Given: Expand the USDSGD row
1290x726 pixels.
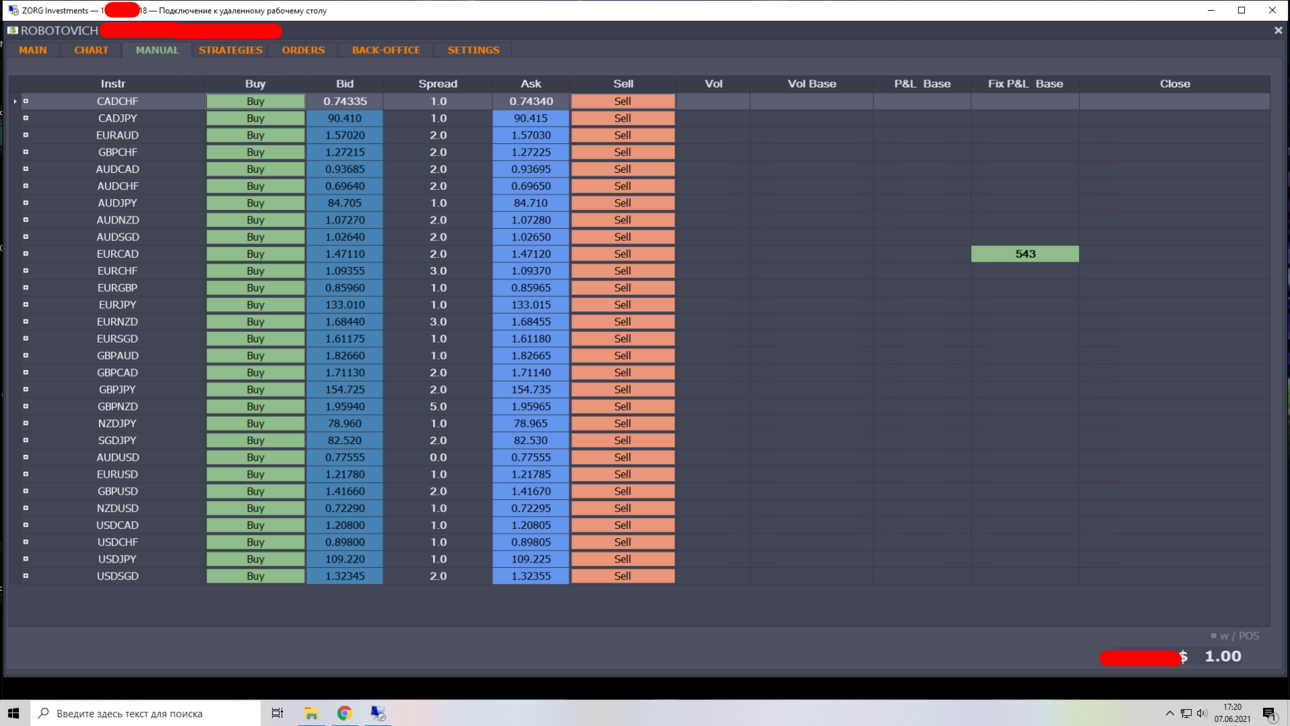Looking at the screenshot, I should [x=26, y=576].
